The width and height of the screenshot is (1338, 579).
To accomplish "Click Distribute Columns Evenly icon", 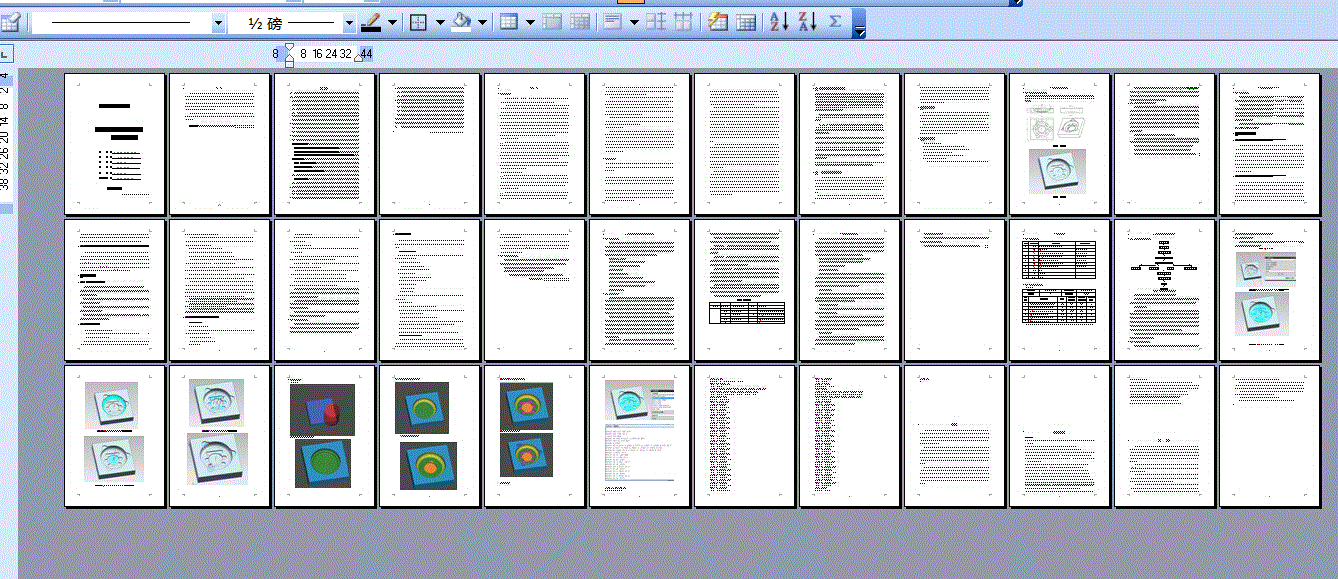I will (683, 22).
